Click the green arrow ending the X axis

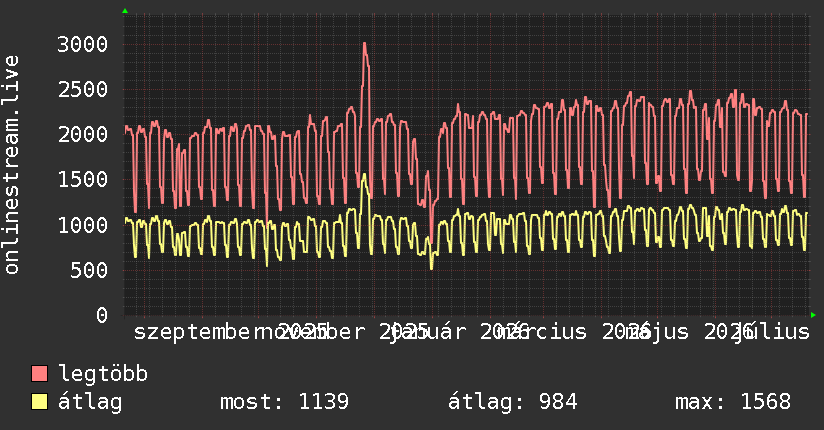813,315
